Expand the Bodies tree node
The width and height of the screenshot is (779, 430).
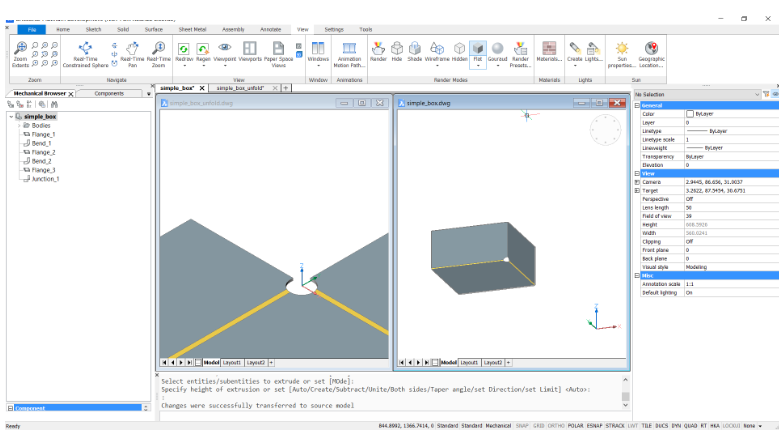[20, 125]
